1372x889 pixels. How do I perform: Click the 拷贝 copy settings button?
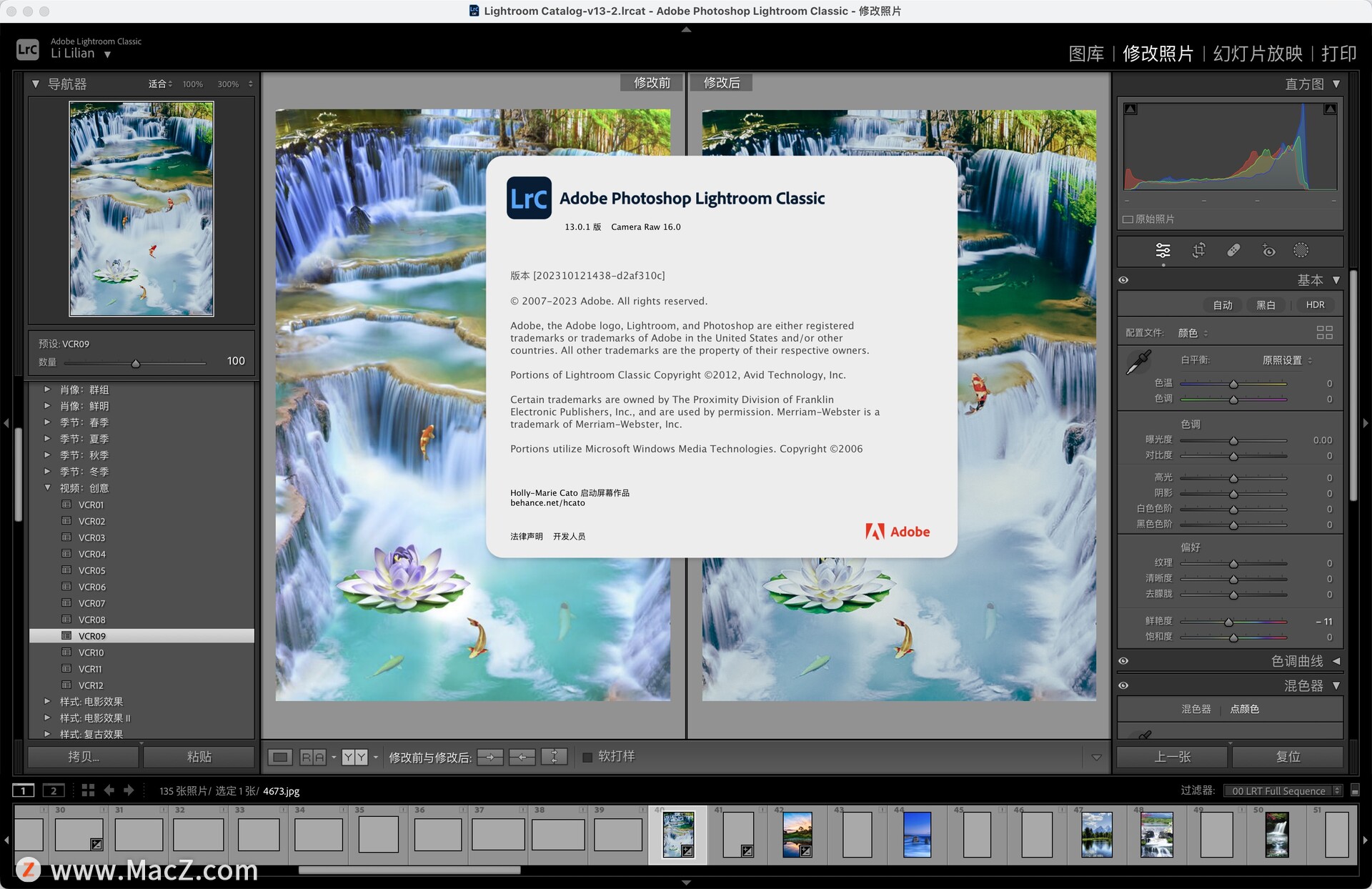coord(84,757)
